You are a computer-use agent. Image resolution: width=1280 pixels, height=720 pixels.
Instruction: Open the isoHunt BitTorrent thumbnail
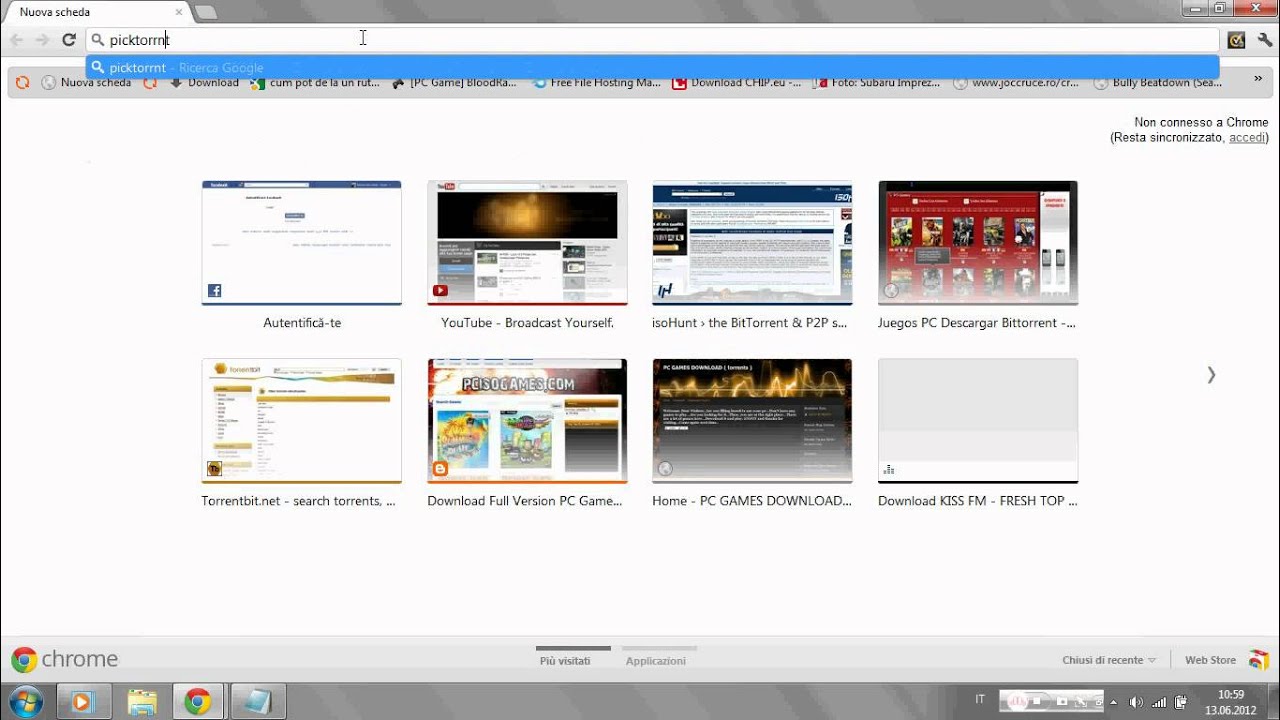click(x=752, y=243)
